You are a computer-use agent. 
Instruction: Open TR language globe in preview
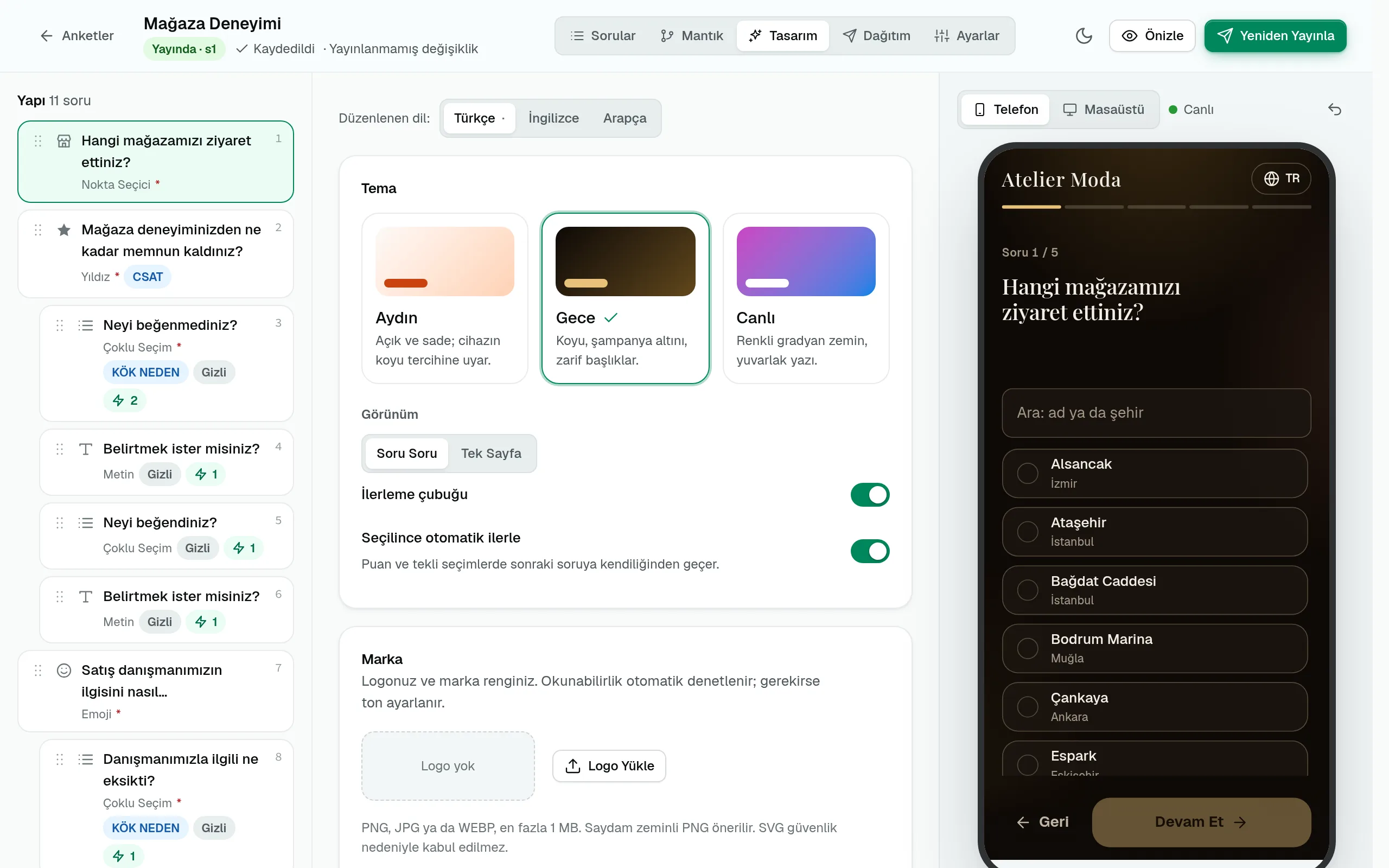(x=1281, y=178)
